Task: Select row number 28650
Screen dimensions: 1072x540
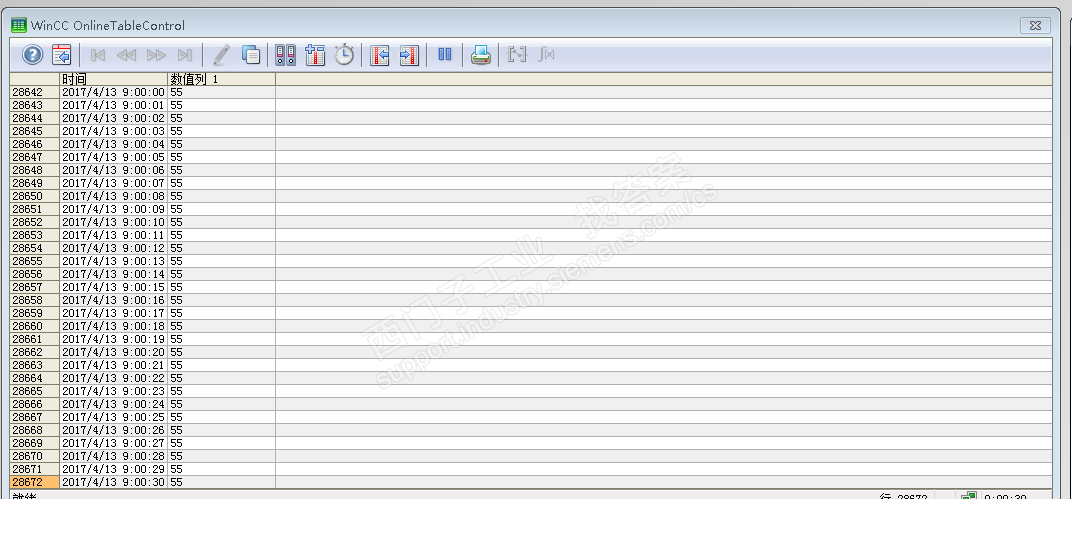Action: coord(35,196)
